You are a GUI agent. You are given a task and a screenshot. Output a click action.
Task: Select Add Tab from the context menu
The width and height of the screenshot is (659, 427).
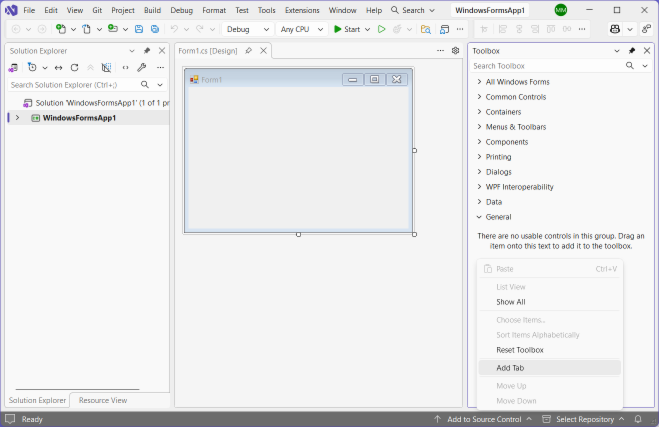click(549, 368)
